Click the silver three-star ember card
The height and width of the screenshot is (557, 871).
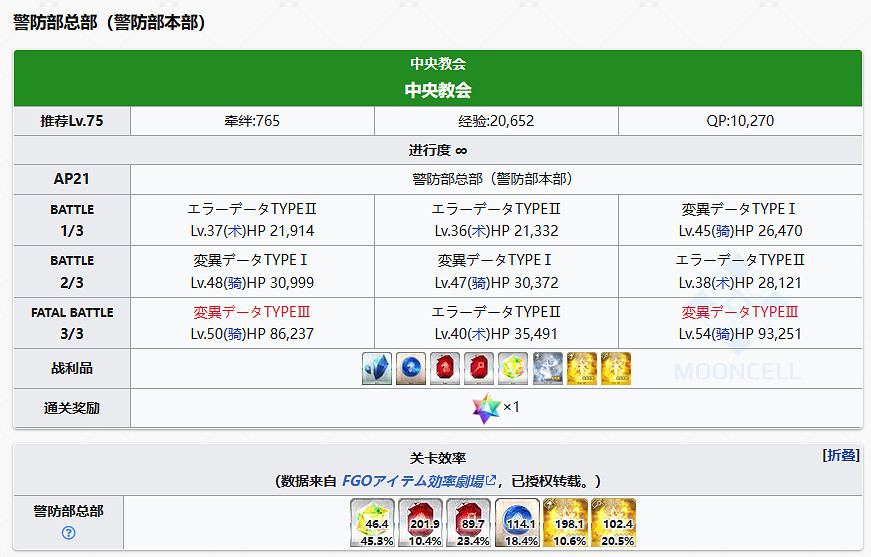click(x=547, y=368)
